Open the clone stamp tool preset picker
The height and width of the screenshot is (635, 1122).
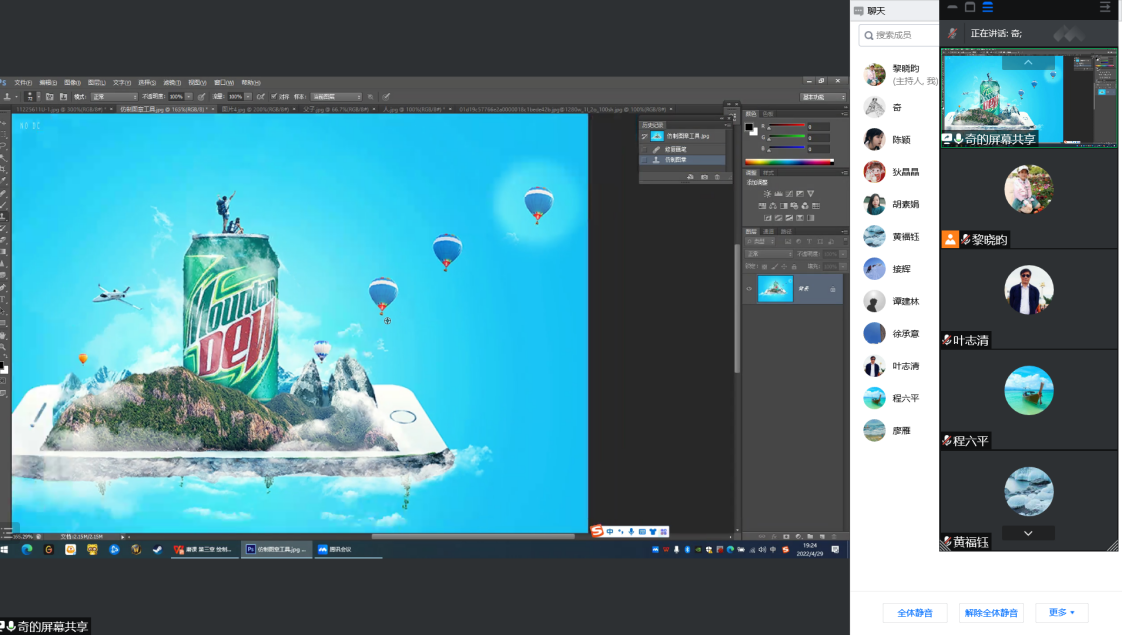(x=10, y=97)
